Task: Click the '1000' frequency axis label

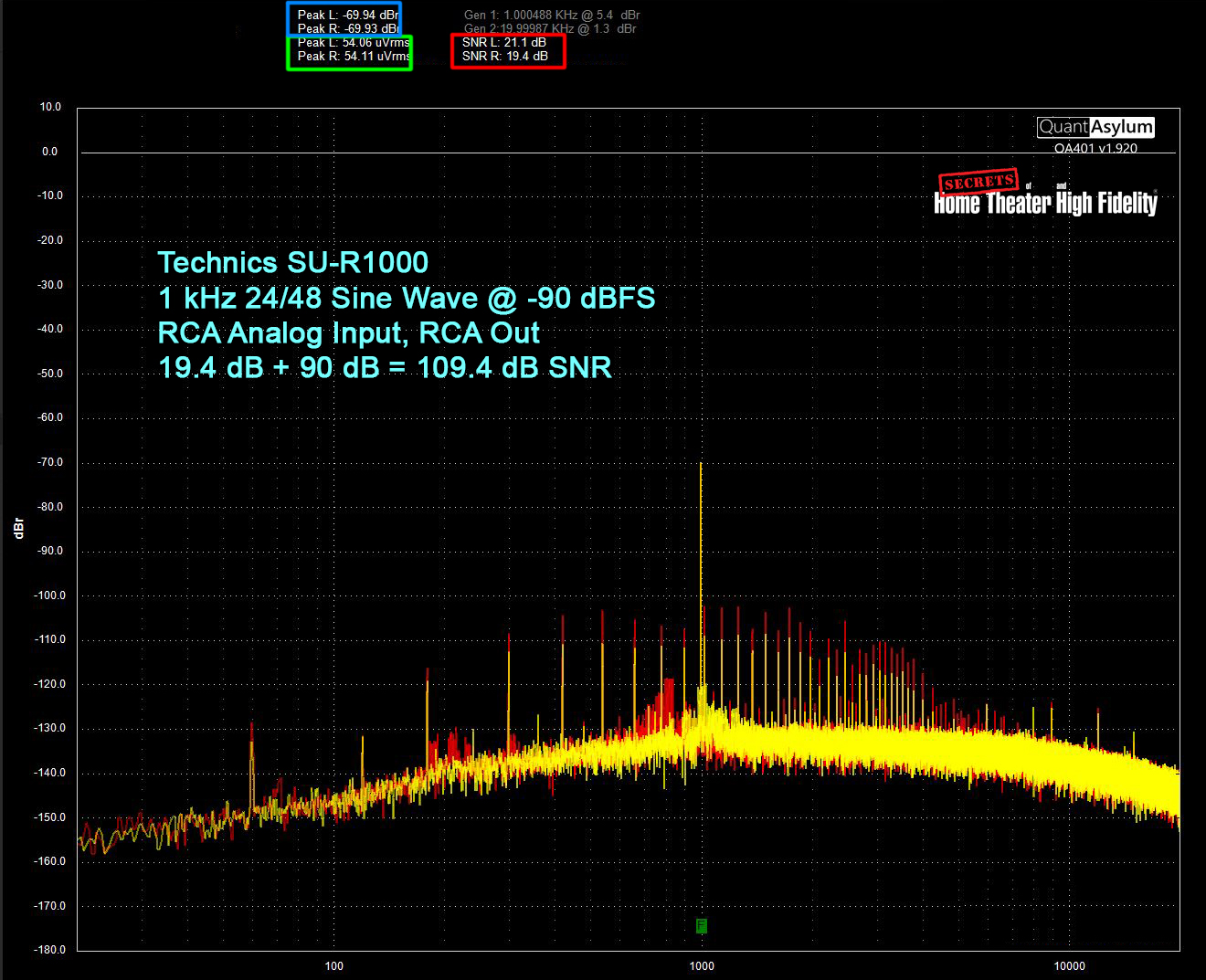Action: pyautogui.click(x=702, y=966)
